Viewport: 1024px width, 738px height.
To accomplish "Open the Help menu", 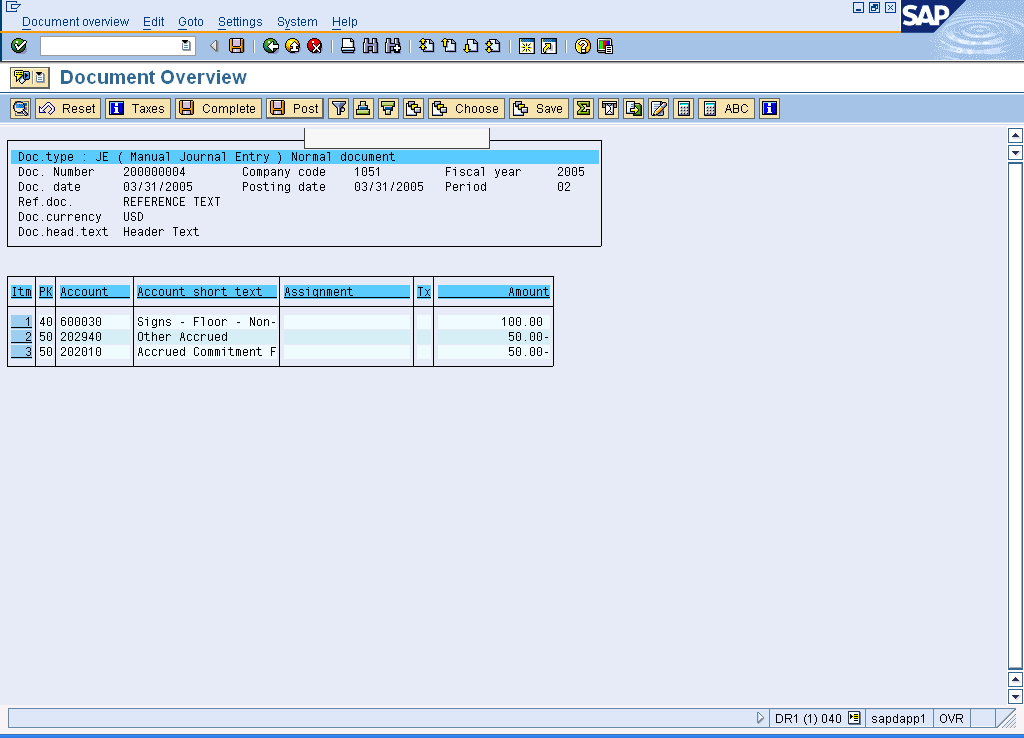I will [344, 22].
